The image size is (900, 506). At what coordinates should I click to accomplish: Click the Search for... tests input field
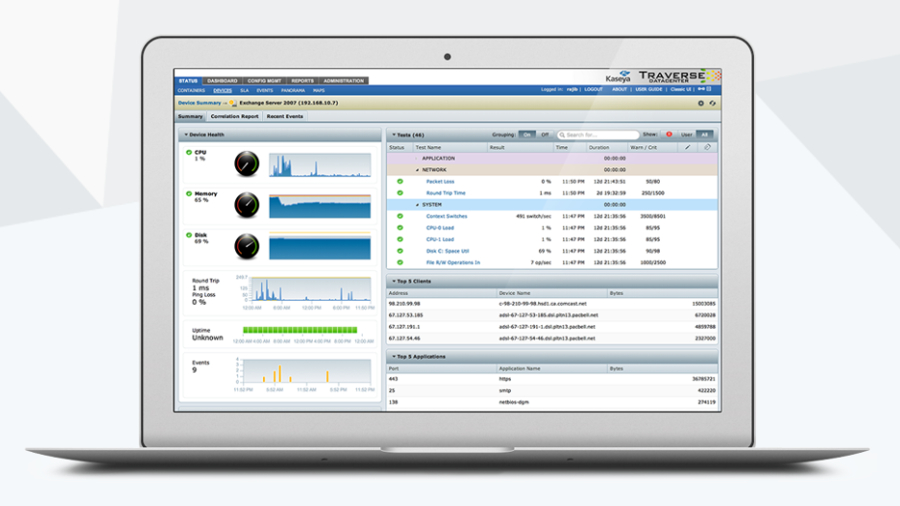coord(598,135)
